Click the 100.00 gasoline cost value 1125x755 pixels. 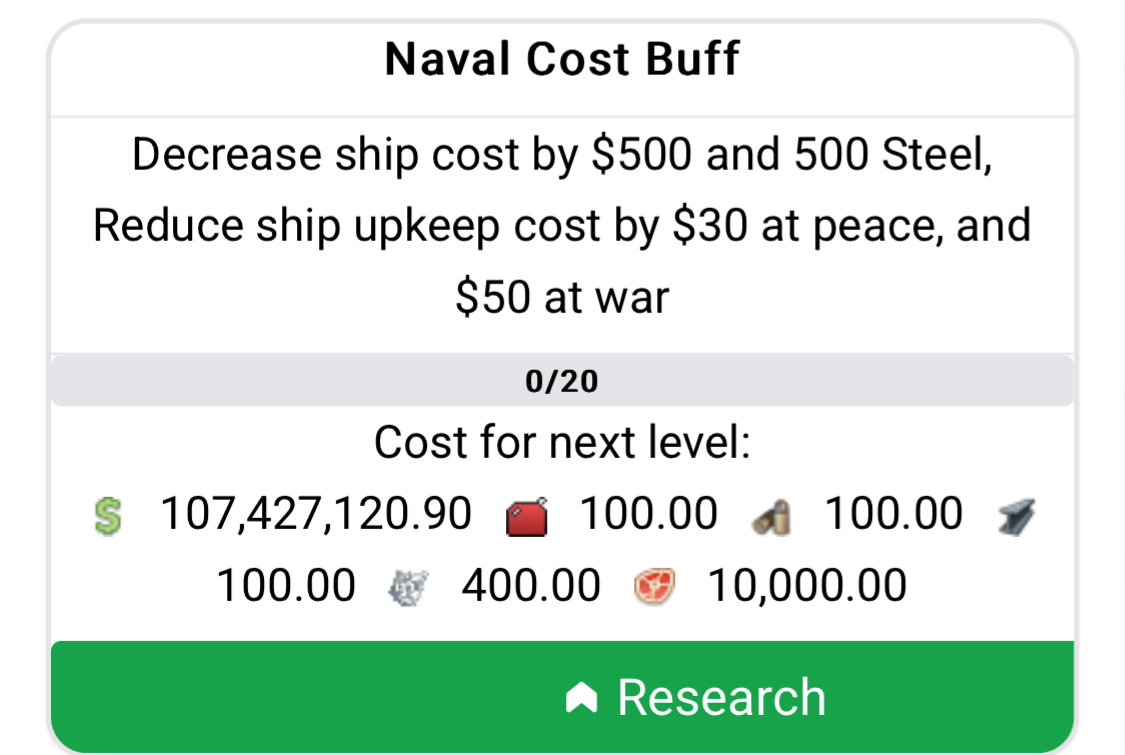pos(649,515)
